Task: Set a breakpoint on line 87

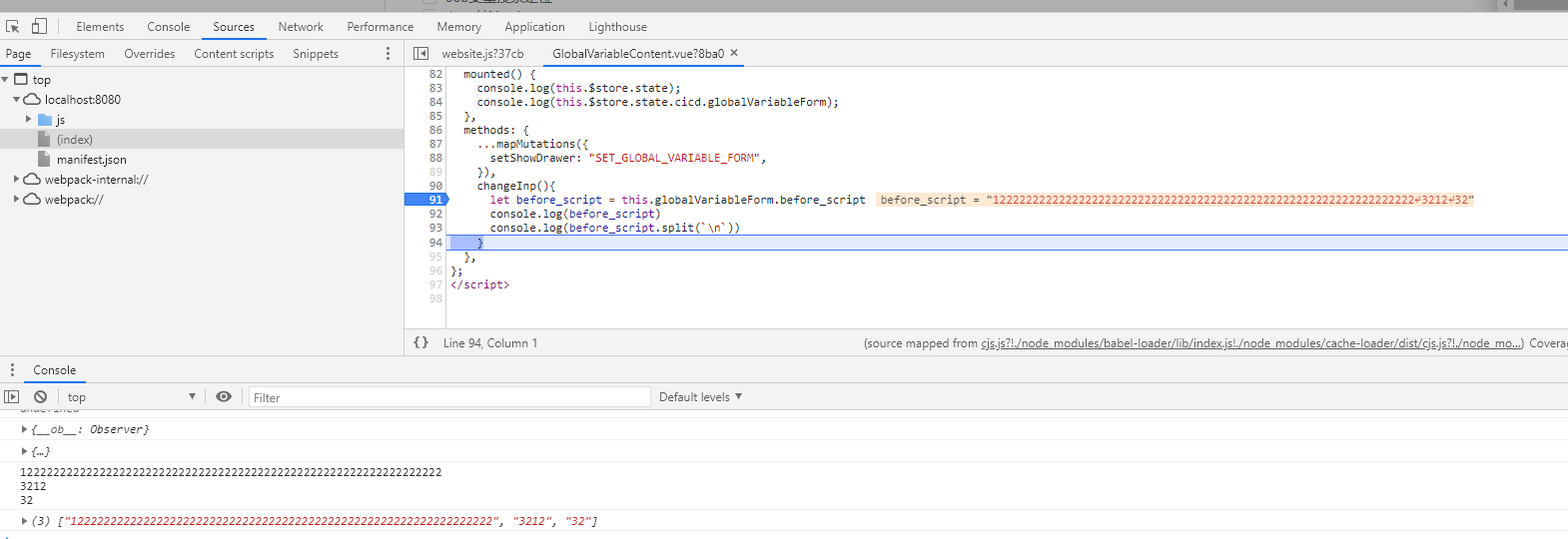Action: click(435, 144)
